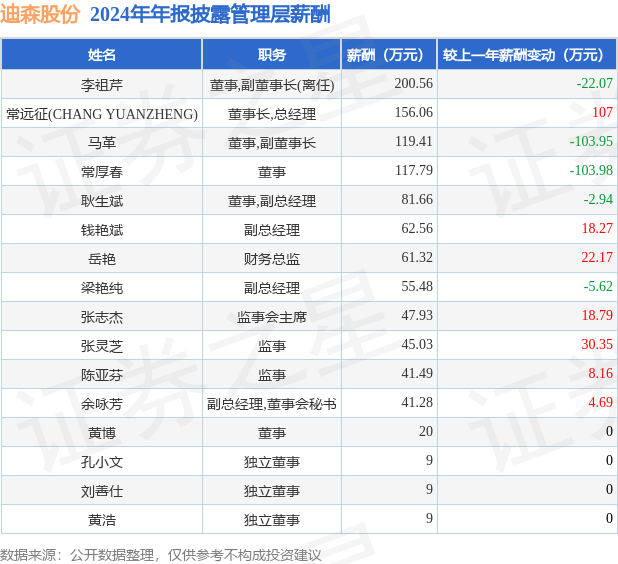This screenshot has height=564, width=618.
Task: Click salary 9 in the 孔小文 row
Action: coord(429,460)
